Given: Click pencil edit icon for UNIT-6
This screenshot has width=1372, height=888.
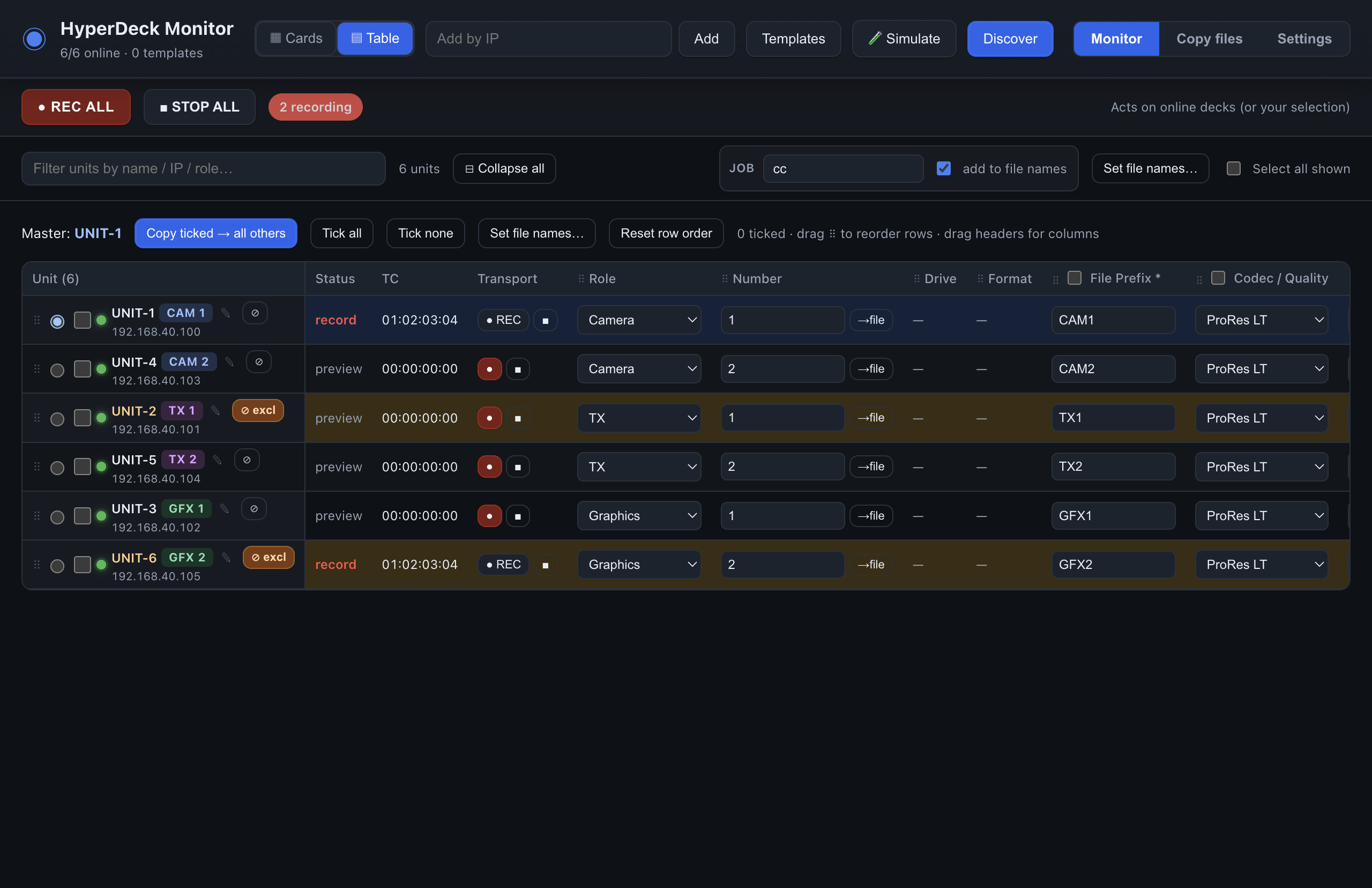Looking at the screenshot, I should point(227,557).
